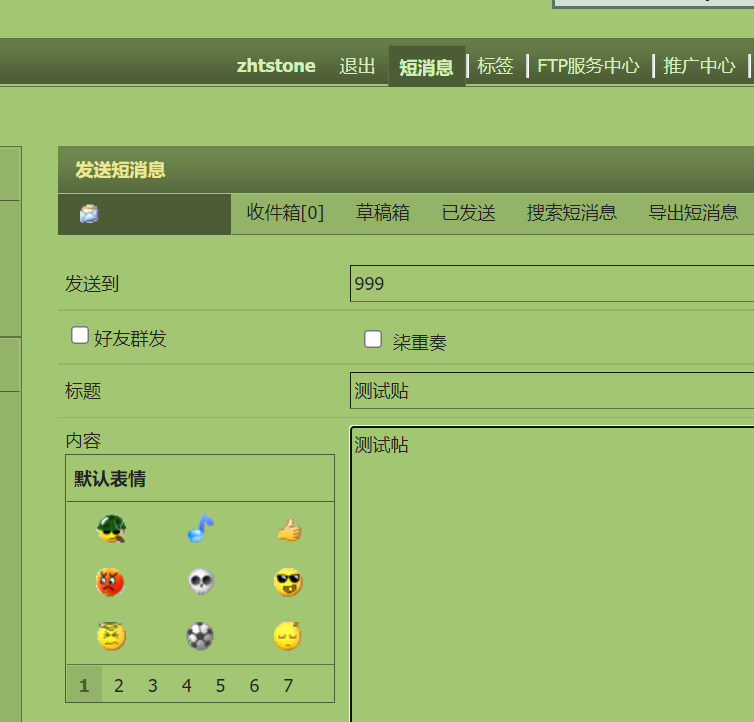This screenshot has height=722, width=754.
Task: Go to emoticon page 5
Action: coord(220,685)
